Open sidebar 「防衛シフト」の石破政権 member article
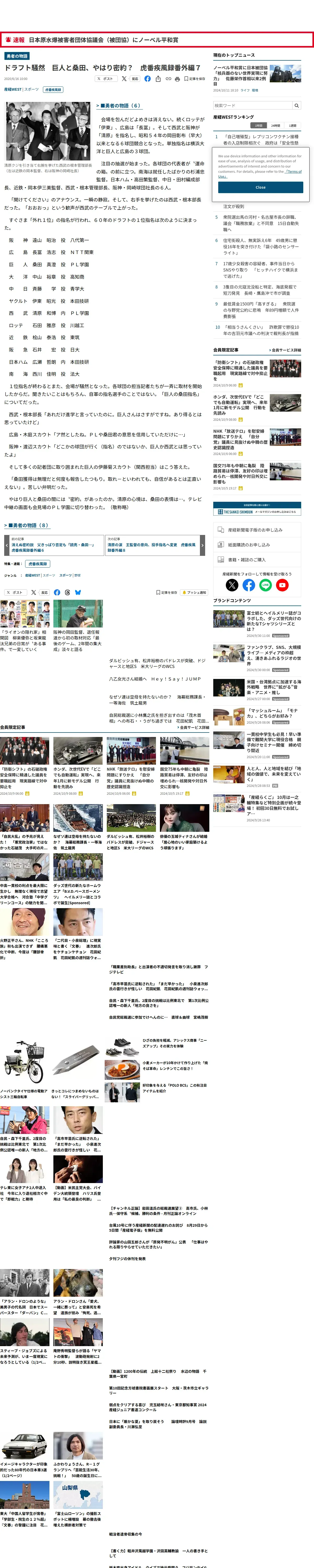This screenshot has width=314, height=1568. coord(241,370)
